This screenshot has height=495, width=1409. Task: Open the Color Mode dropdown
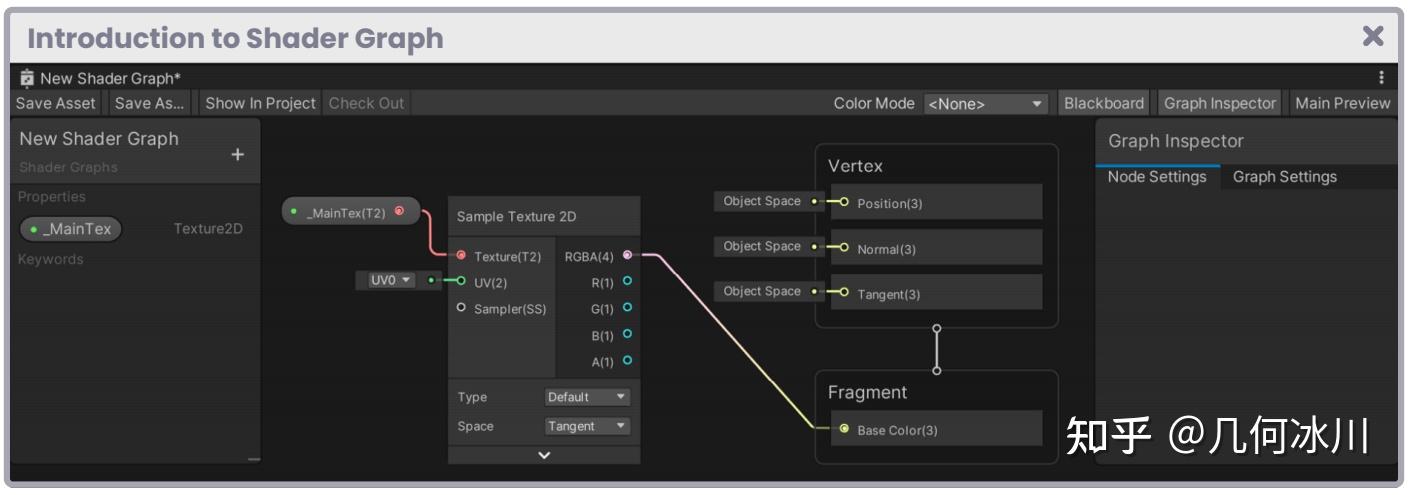coord(985,103)
